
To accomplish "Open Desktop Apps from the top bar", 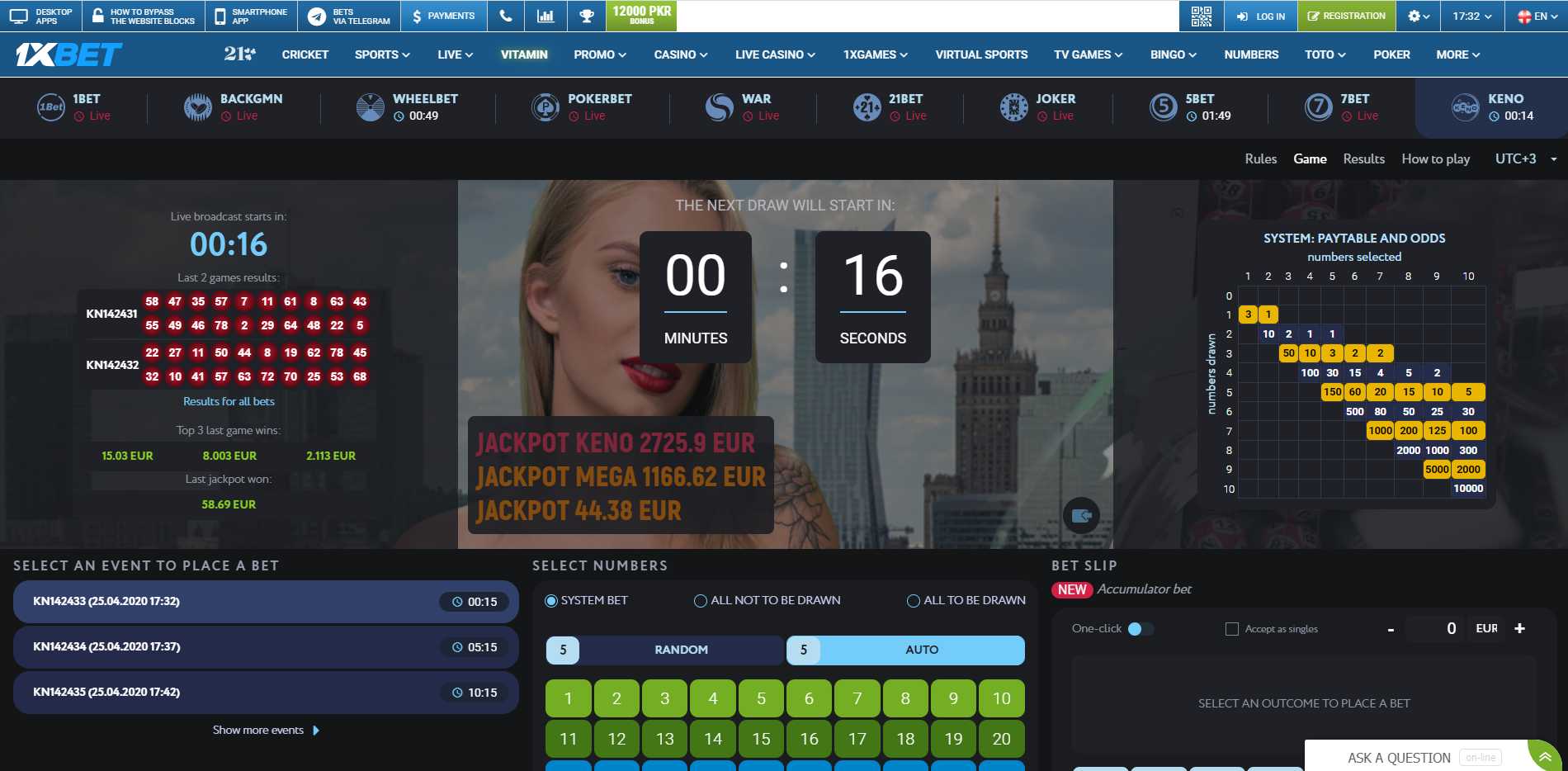I will (x=41, y=16).
